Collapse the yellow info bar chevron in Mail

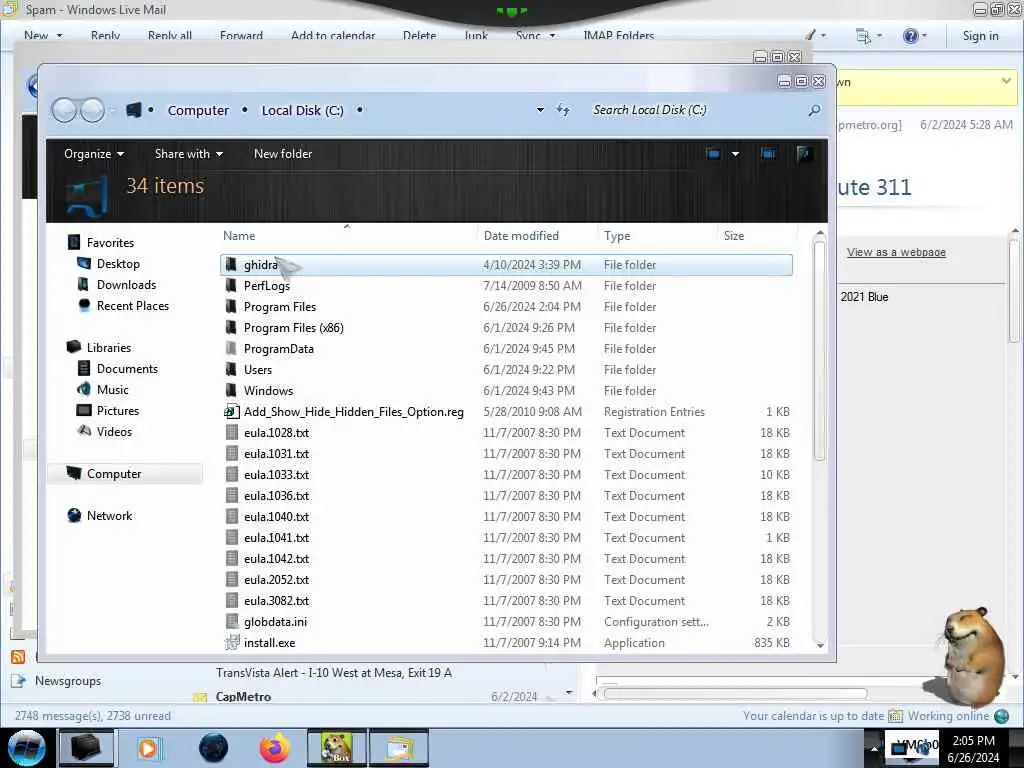[x=1006, y=81]
